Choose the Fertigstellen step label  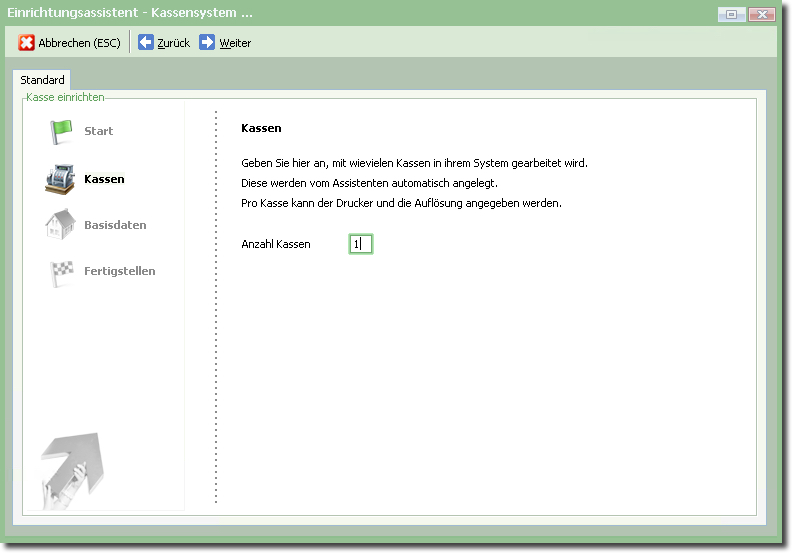point(119,271)
